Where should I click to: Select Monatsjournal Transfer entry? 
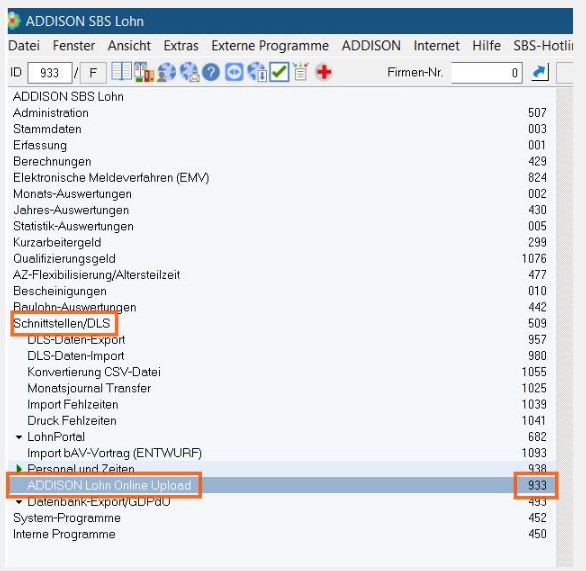(x=89, y=388)
